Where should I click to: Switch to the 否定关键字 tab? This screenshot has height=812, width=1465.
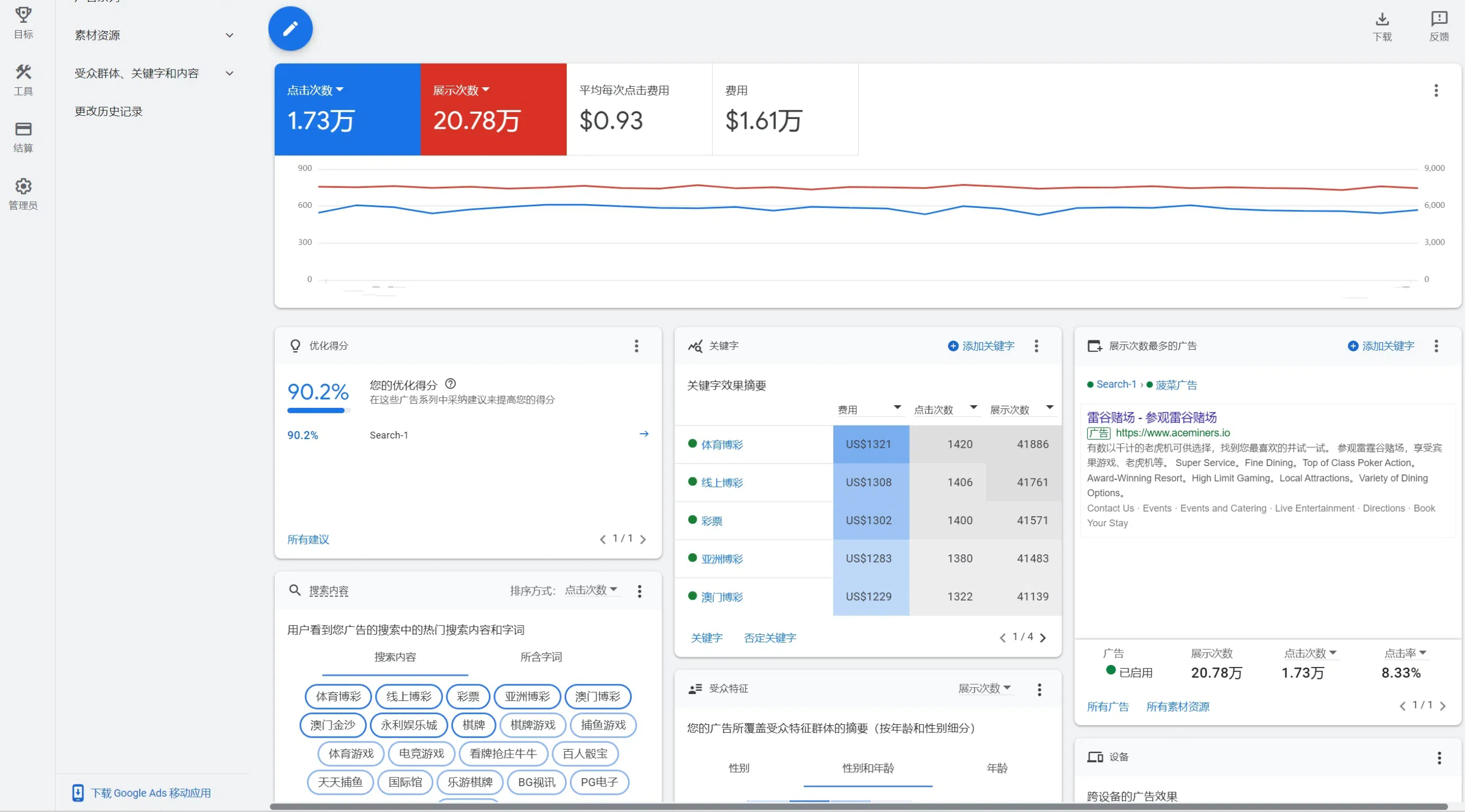(x=770, y=637)
